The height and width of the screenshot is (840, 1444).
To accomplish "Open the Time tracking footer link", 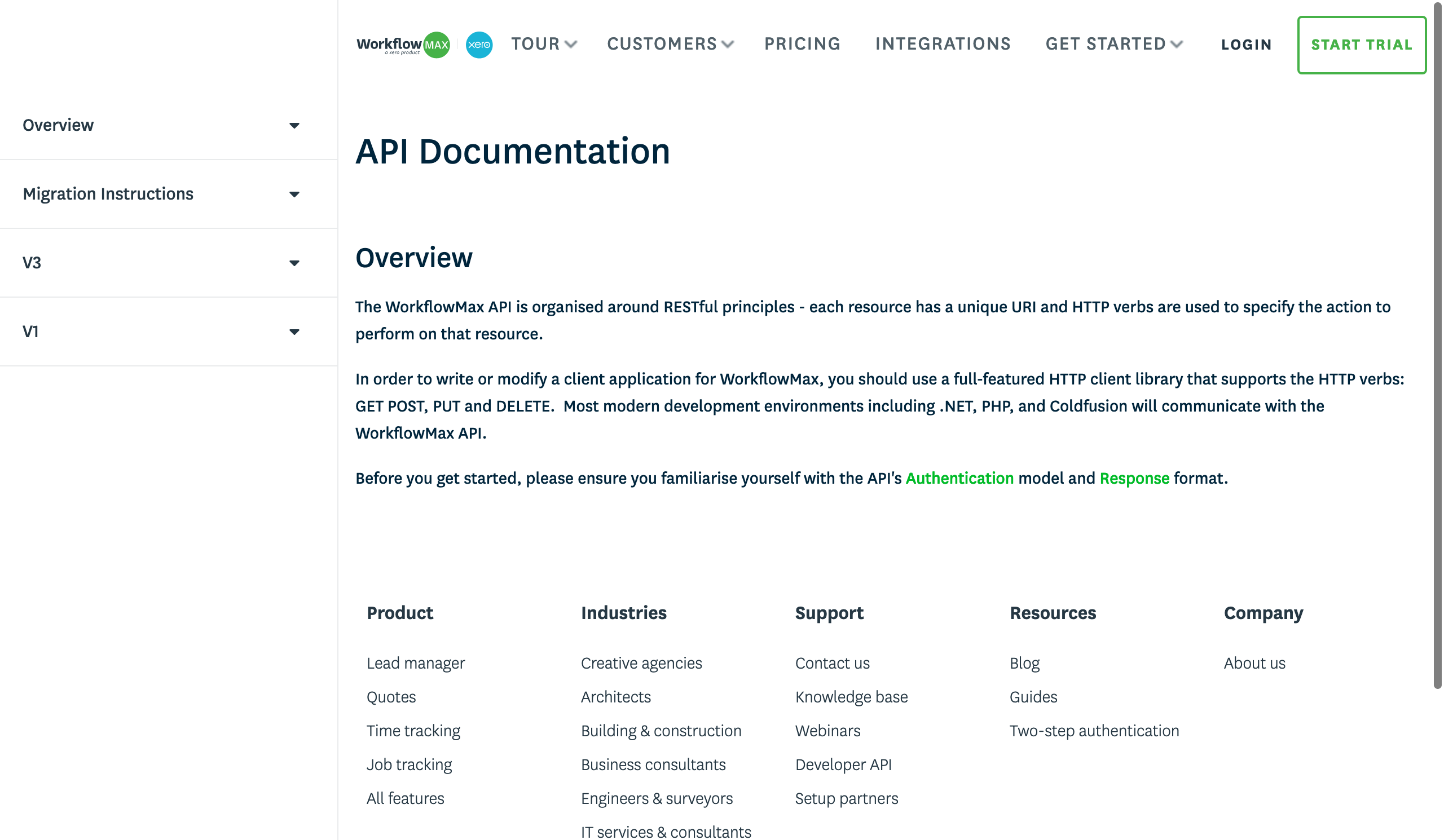I will (413, 731).
